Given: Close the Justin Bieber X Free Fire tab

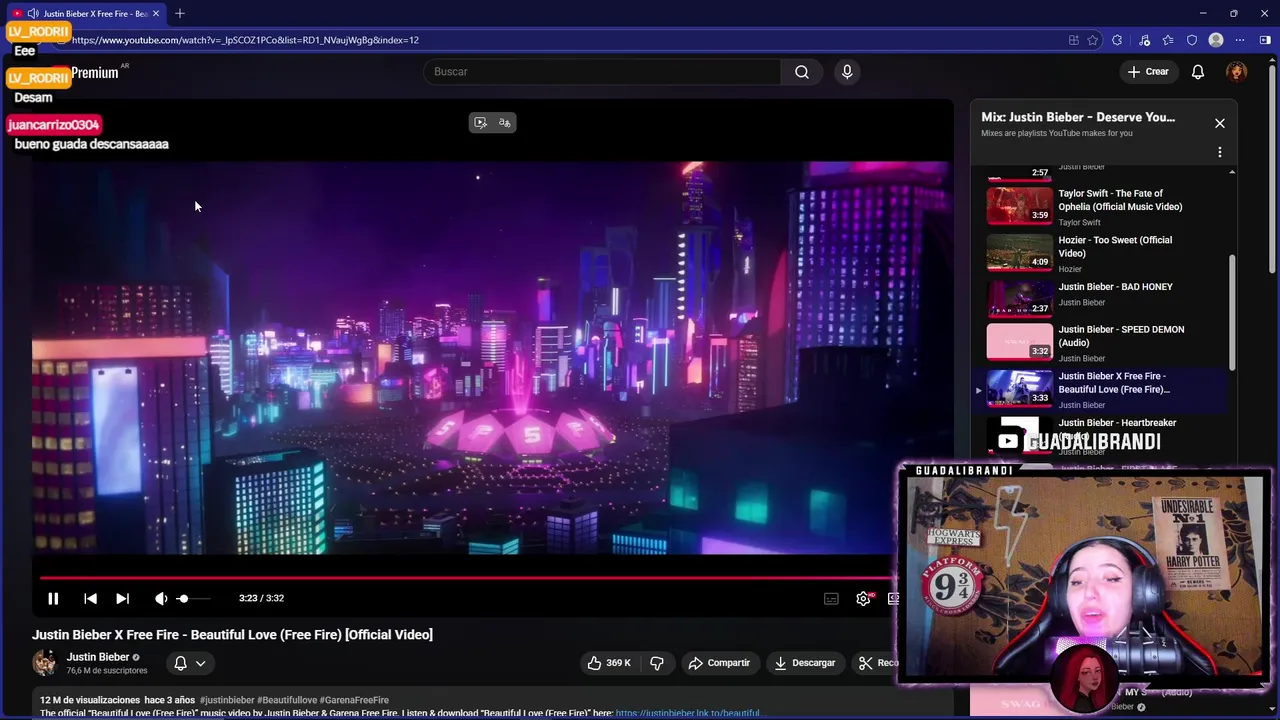Looking at the screenshot, I should [156, 13].
